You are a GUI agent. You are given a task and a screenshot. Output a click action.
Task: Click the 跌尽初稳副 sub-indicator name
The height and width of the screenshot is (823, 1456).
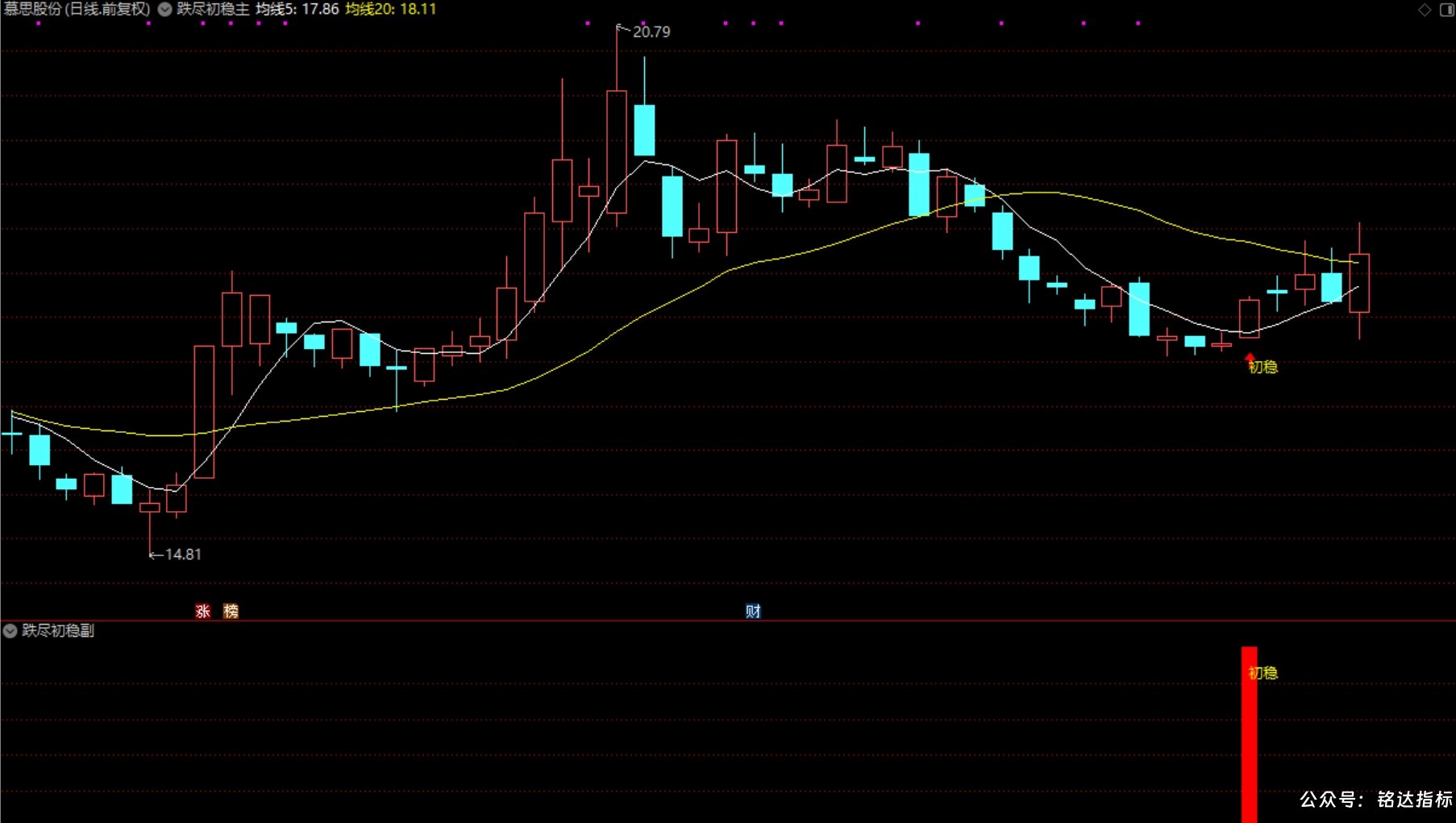(58, 630)
